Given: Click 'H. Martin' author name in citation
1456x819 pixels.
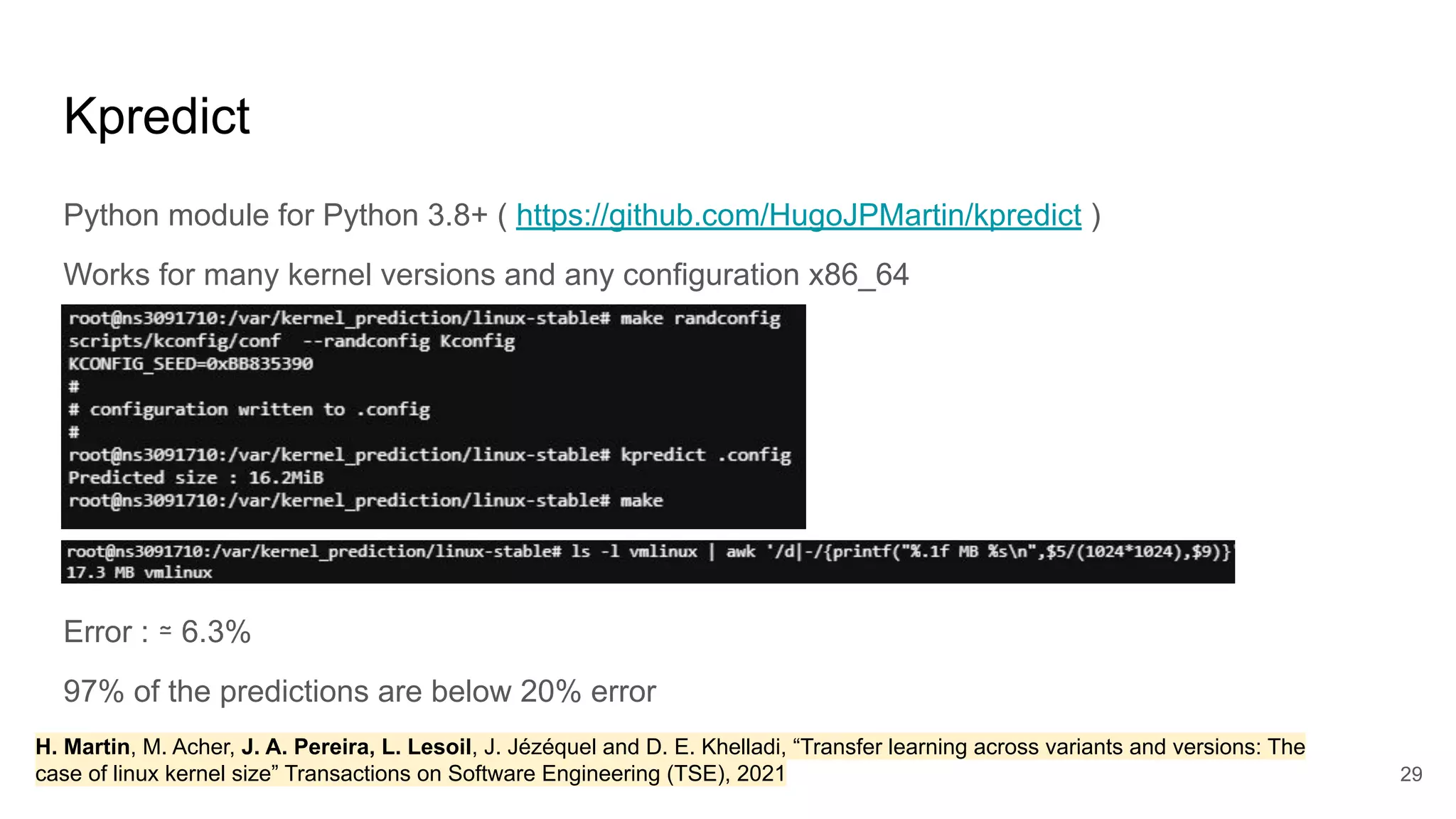Looking at the screenshot, I should [x=82, y=747].
